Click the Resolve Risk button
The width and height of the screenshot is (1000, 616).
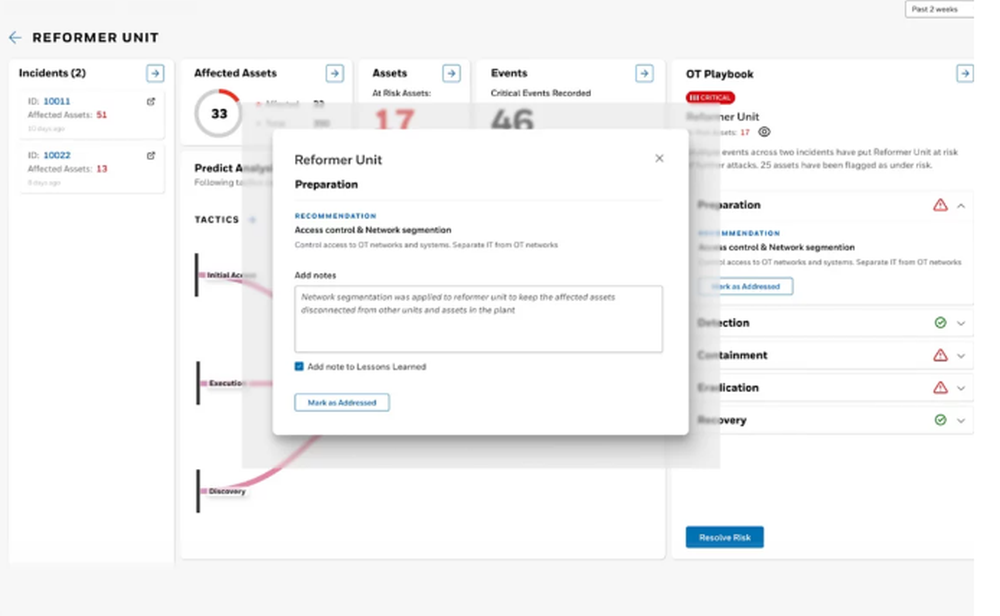(x=724, y=538)
